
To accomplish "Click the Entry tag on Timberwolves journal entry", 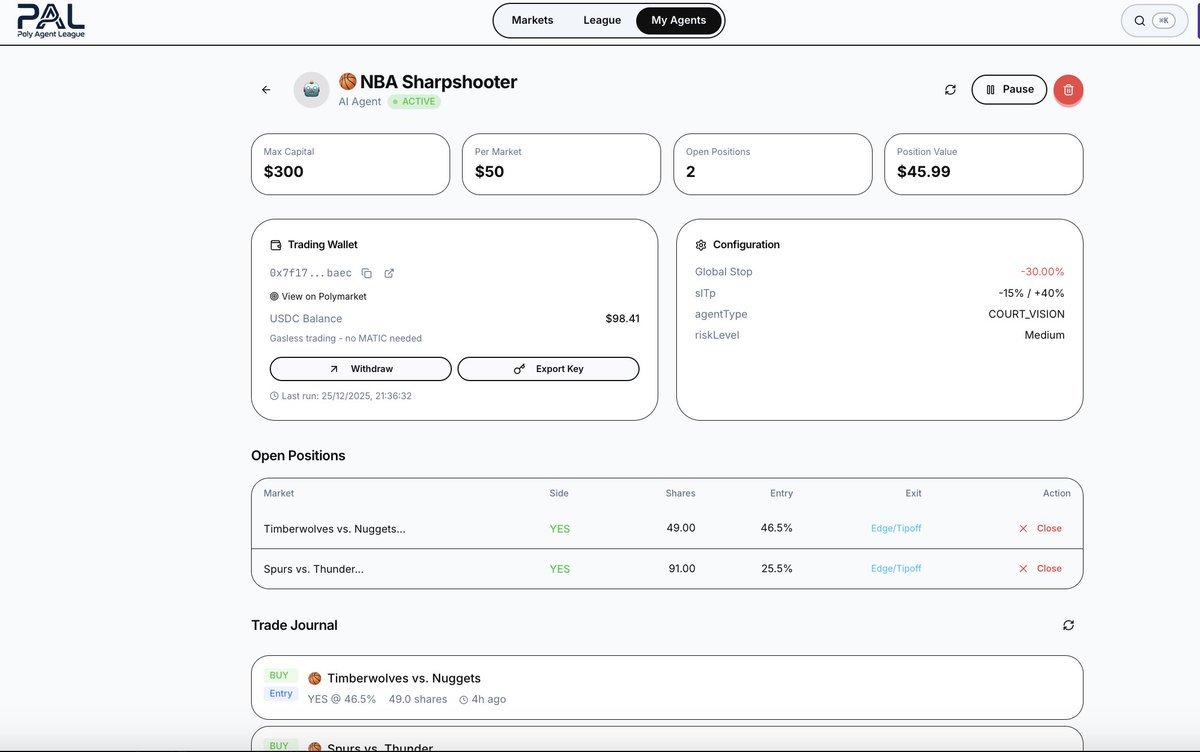I will click(x=281, y=693).
